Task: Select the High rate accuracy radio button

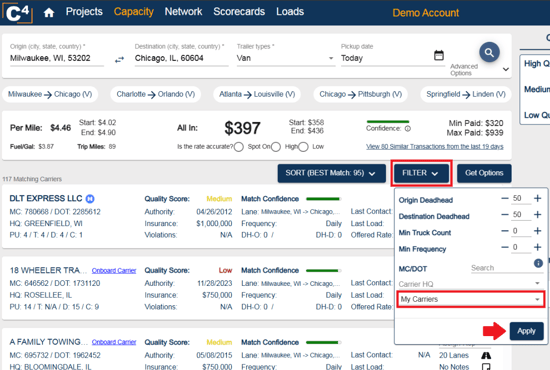Action: [276, 147]
